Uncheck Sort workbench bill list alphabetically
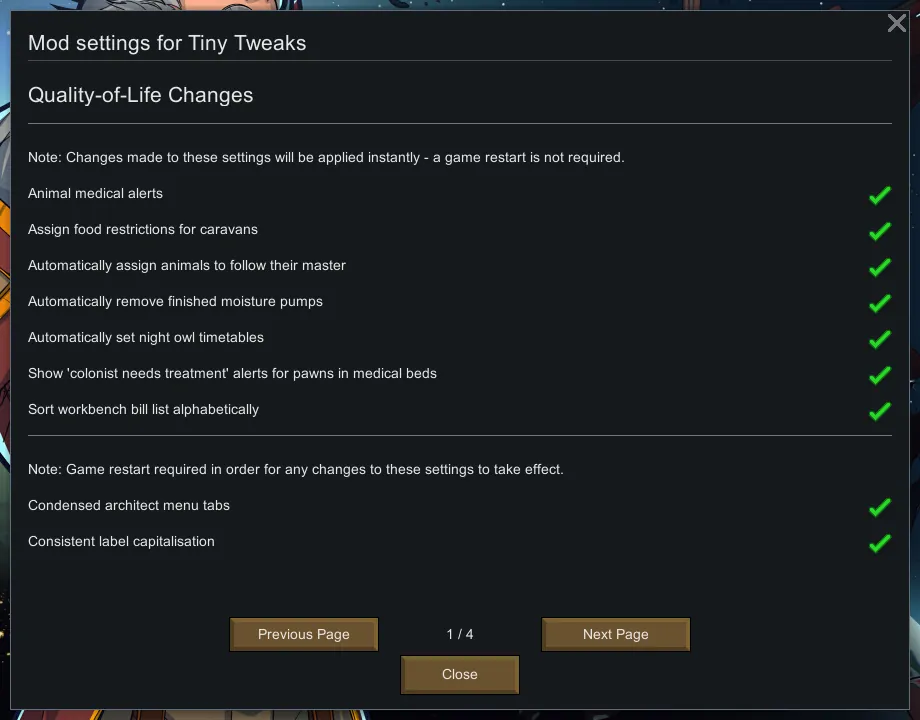The image size is (920, 720). pyautogui.click(x=879, y=411)
